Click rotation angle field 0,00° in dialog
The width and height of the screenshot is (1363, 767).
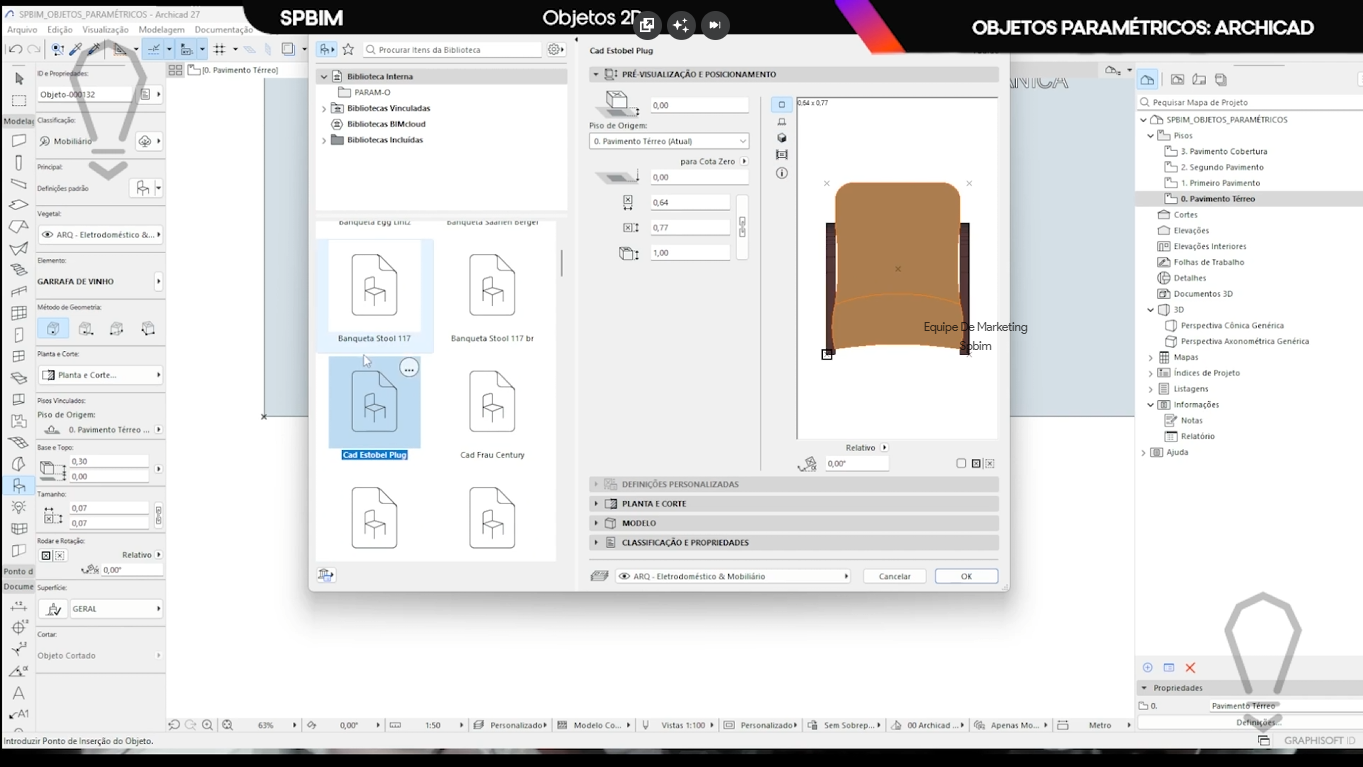[x=857, y=464]
